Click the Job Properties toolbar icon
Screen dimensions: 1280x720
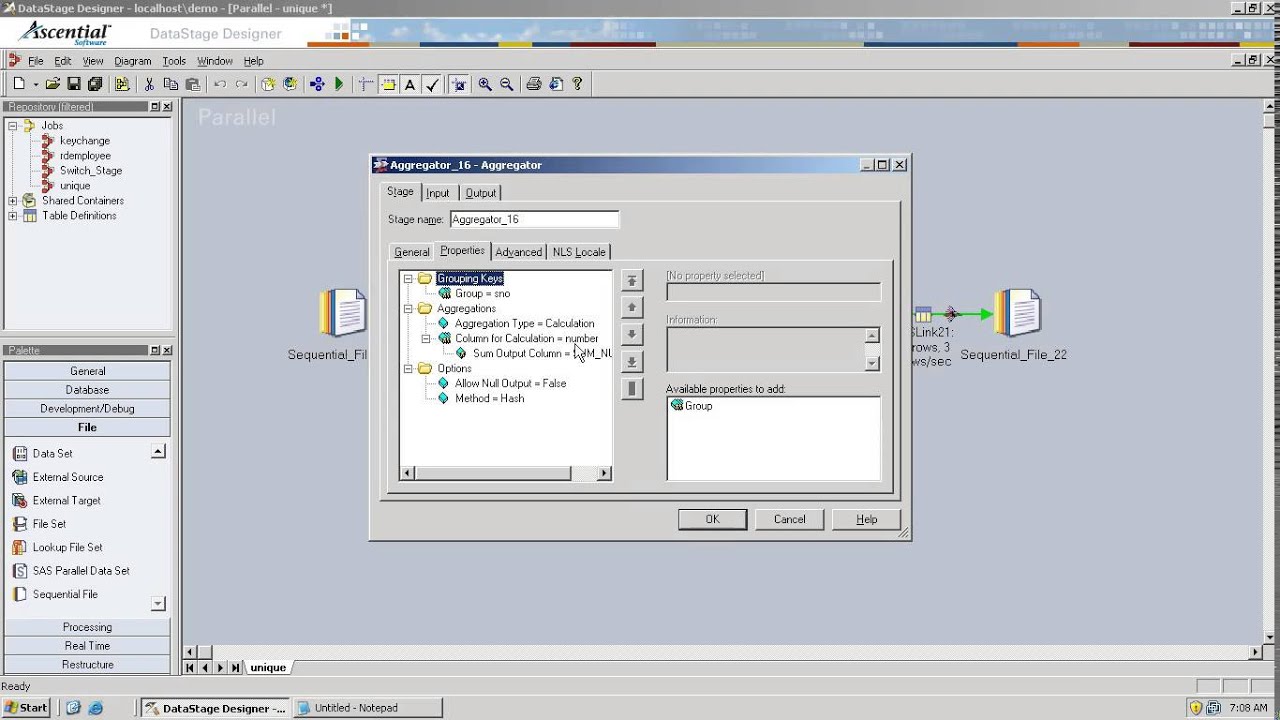point(121,85)
